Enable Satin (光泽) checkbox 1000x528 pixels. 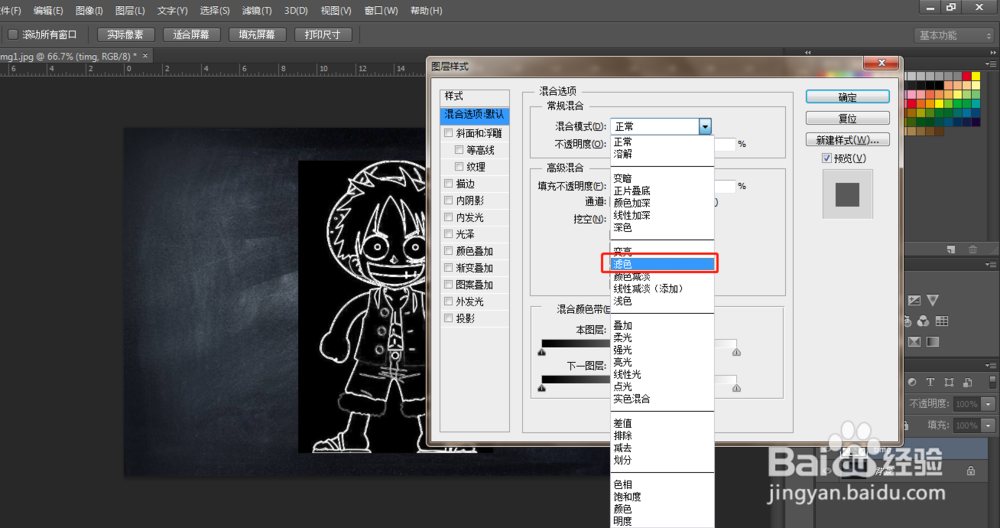448,234
